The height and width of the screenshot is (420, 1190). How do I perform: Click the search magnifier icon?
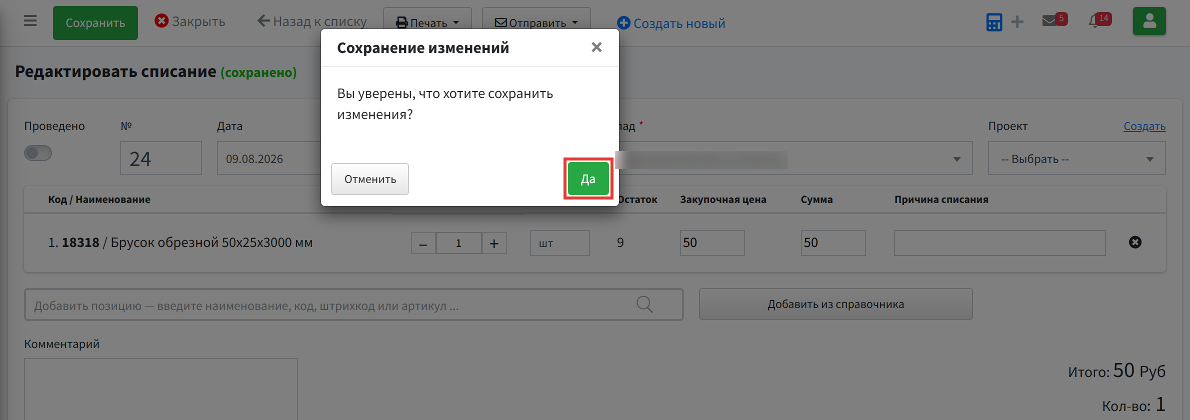click(x=644, y=305)
